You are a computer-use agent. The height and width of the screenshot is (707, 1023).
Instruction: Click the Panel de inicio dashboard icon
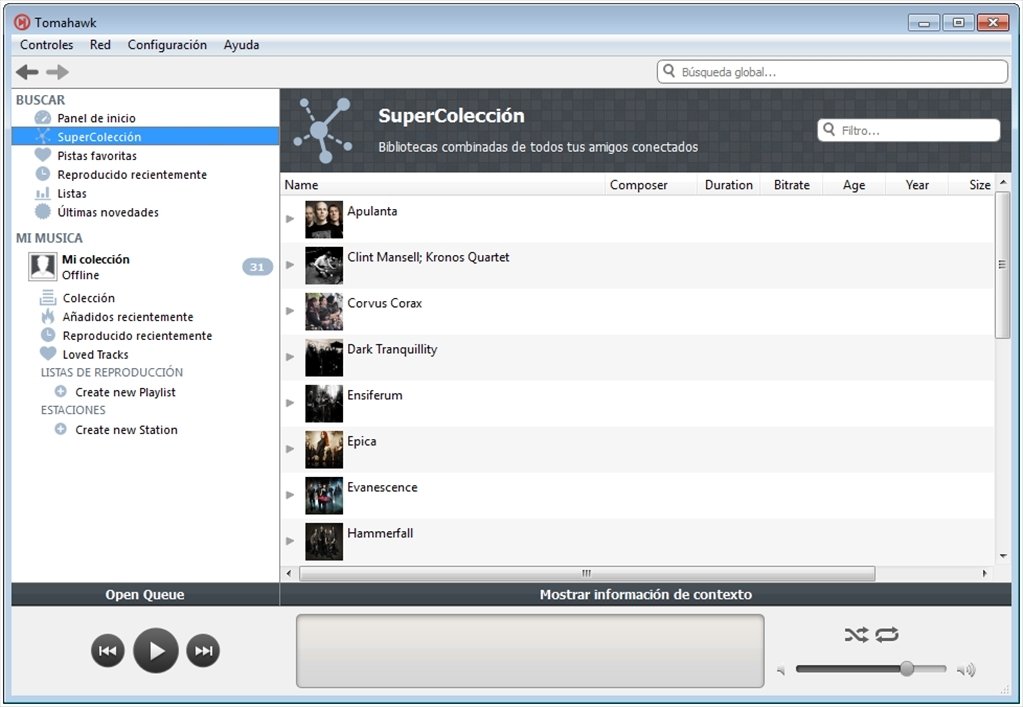[x=42, y=118]
